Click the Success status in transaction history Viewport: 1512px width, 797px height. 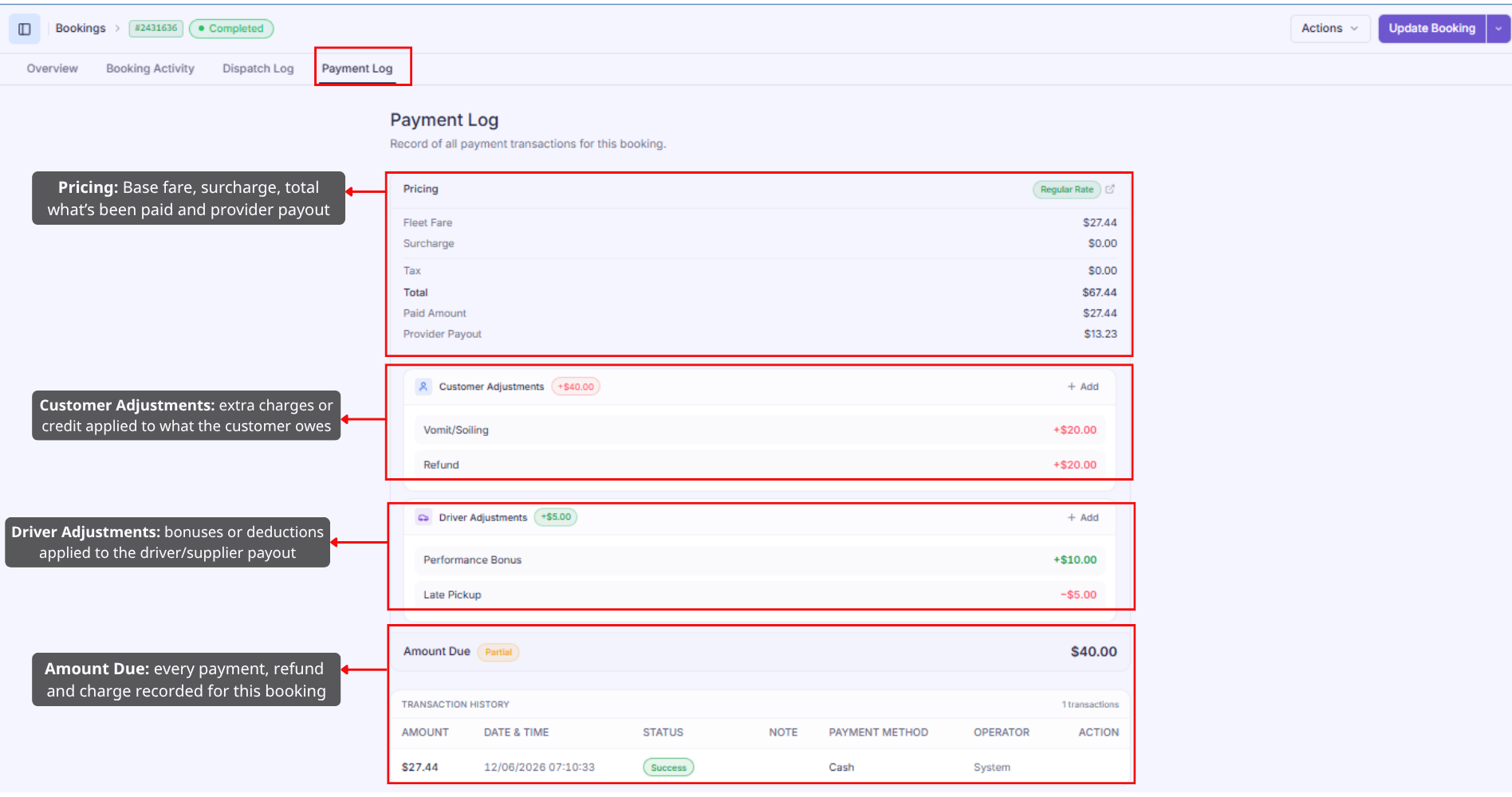coord(668,768)
